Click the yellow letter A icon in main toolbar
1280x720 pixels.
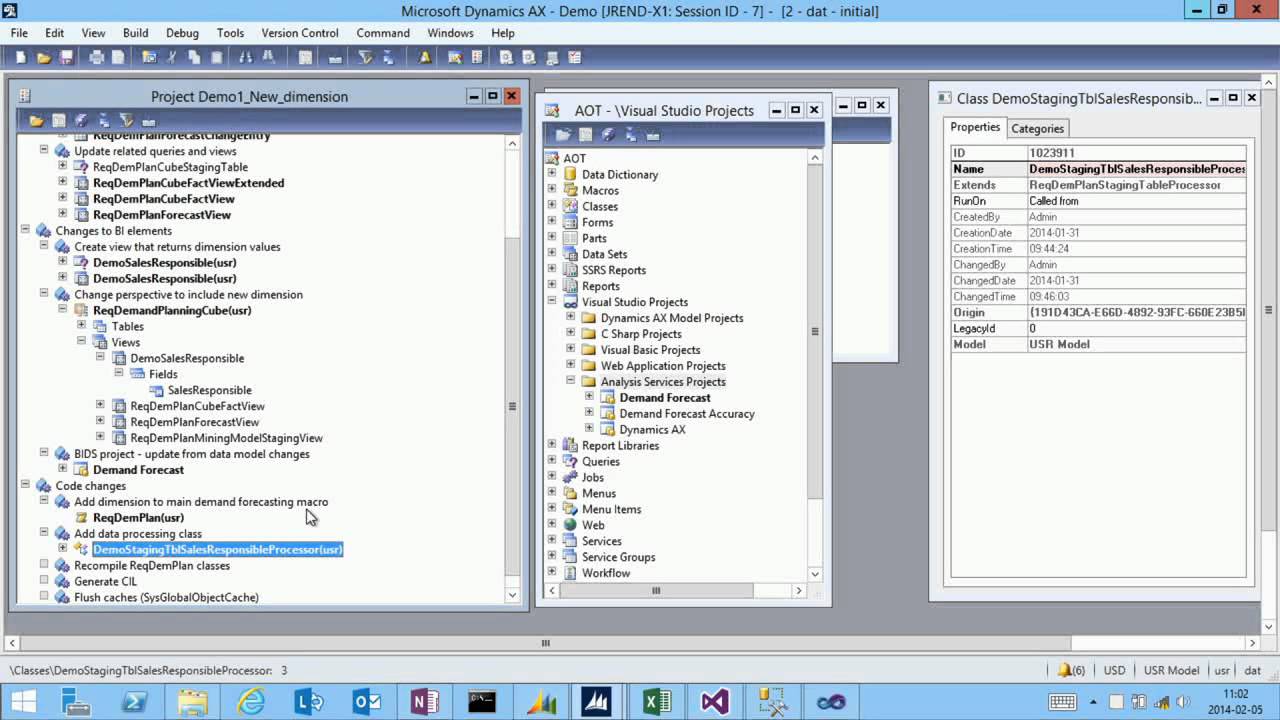pos(425,58)
